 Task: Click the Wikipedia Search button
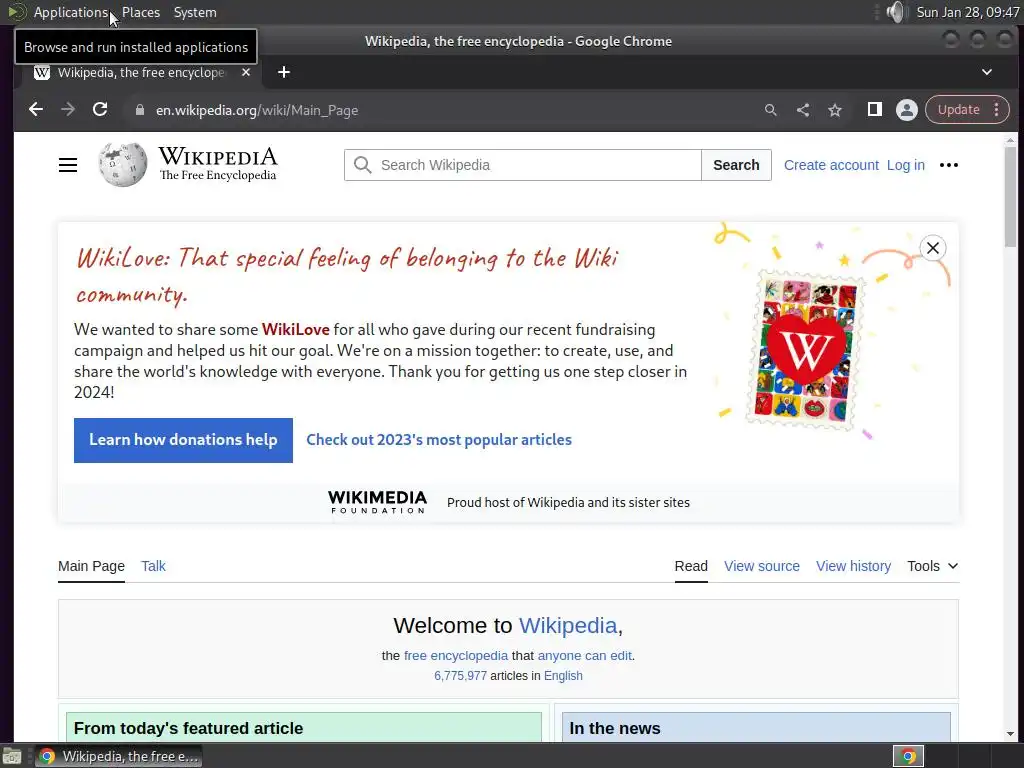pos(736,165)
